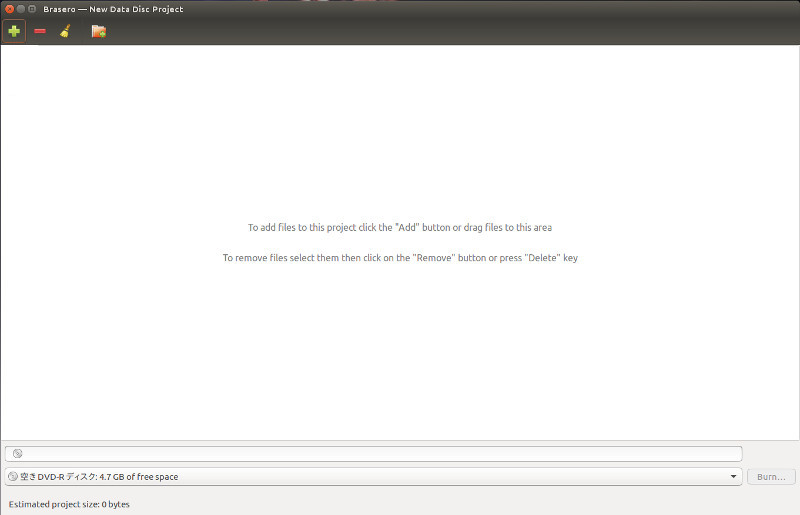Screen dimensions: 800x515
Task: Click the "To remove files select them" hint
Action: [x=400, y=258]
